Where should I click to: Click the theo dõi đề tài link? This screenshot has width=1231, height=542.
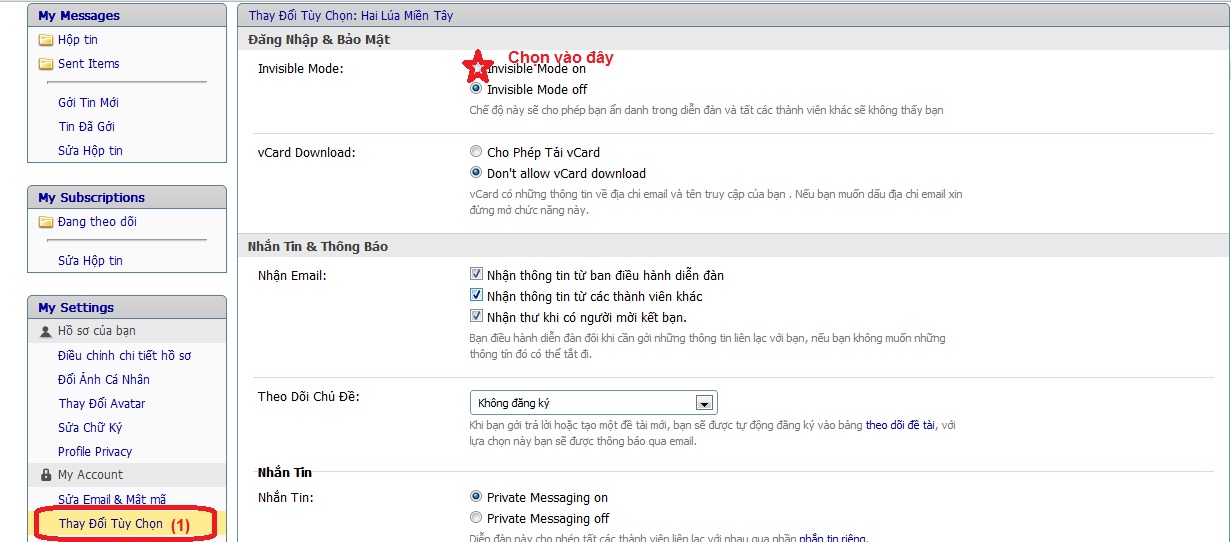click(900, 425)
